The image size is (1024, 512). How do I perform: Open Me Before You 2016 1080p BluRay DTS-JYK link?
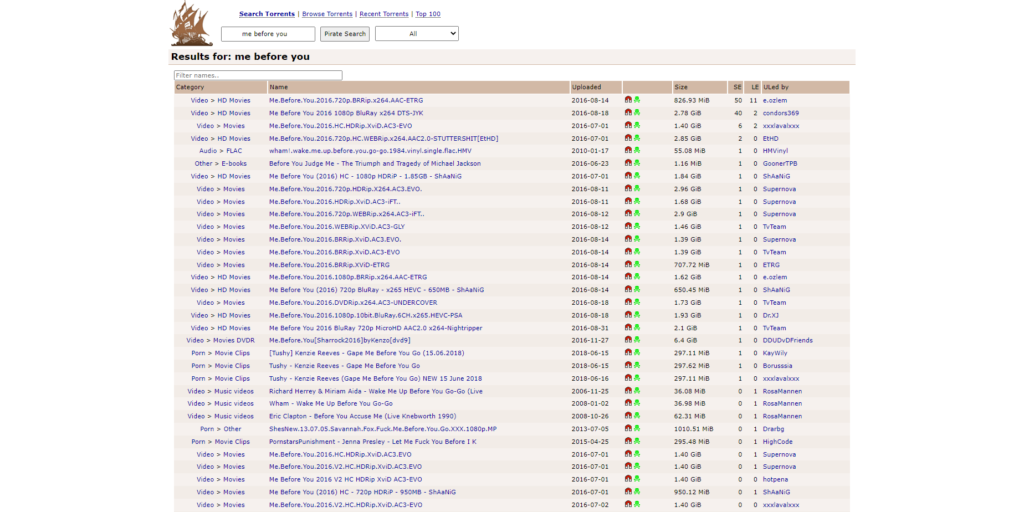(x=346, y=113)
